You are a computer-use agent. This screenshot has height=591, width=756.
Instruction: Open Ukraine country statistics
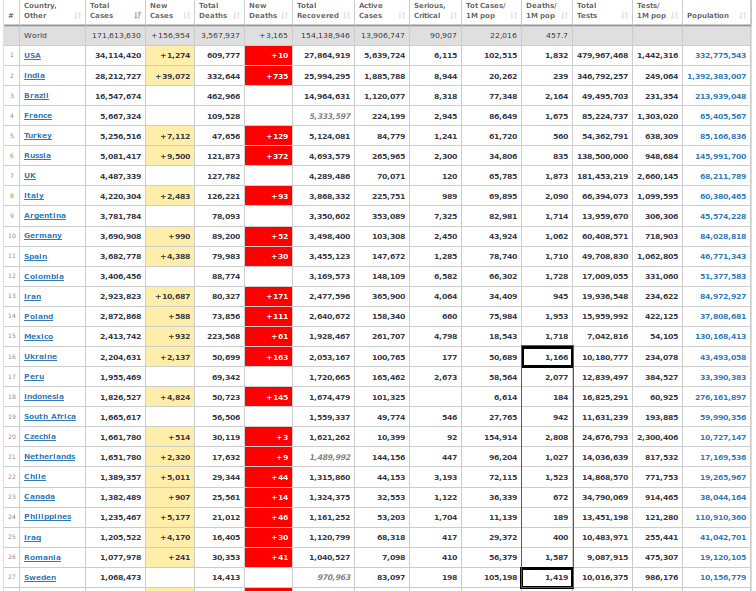pos(40,357)
